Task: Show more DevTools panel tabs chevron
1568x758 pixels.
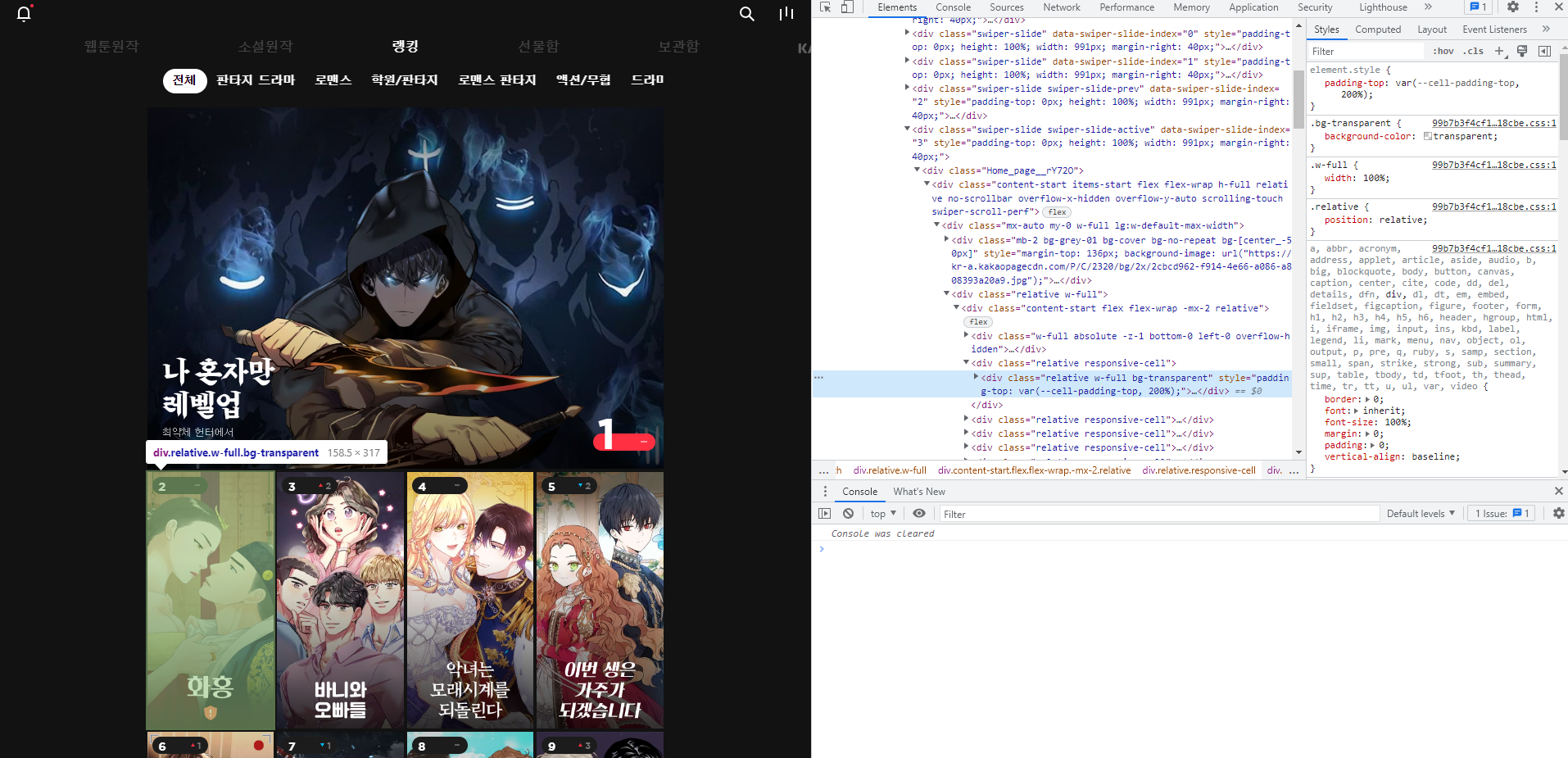Action: click(1428, 7)
